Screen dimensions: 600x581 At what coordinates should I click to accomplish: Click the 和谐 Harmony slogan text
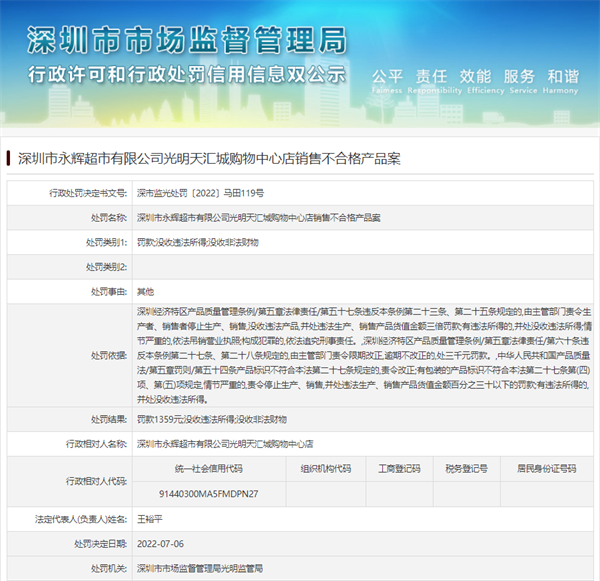562,81
